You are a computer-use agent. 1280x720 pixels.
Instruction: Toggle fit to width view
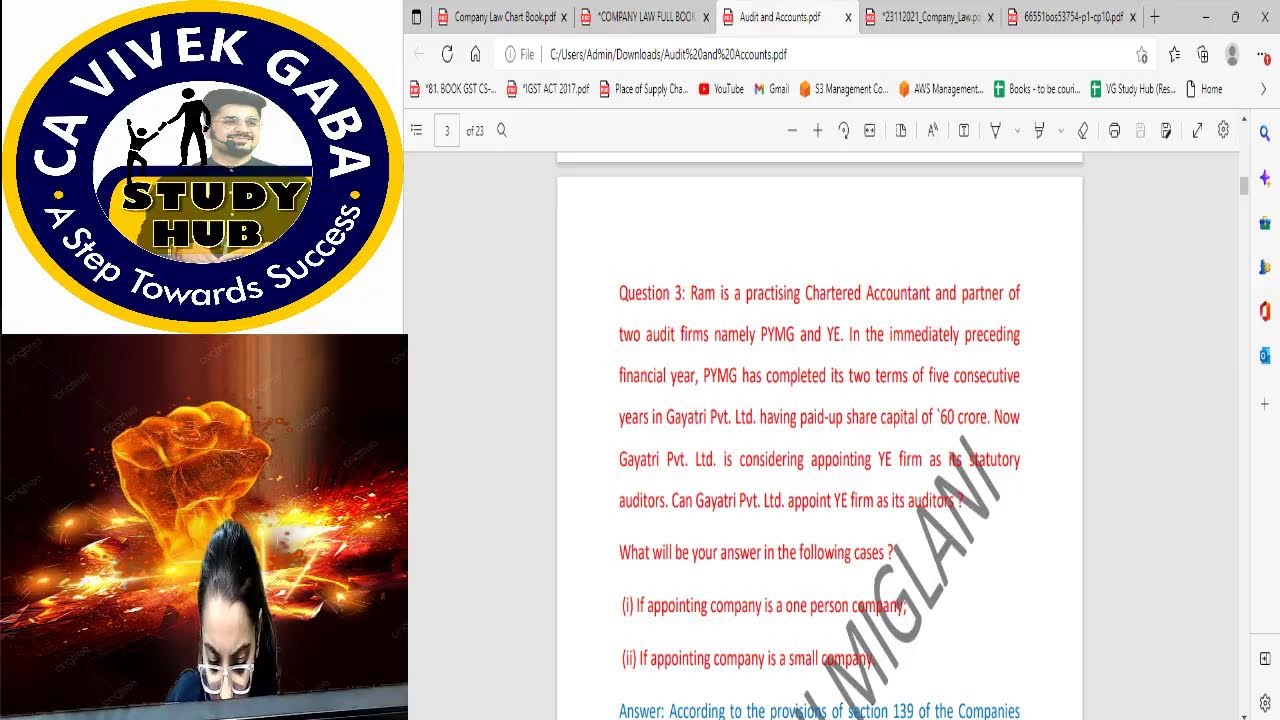[869, 131]
